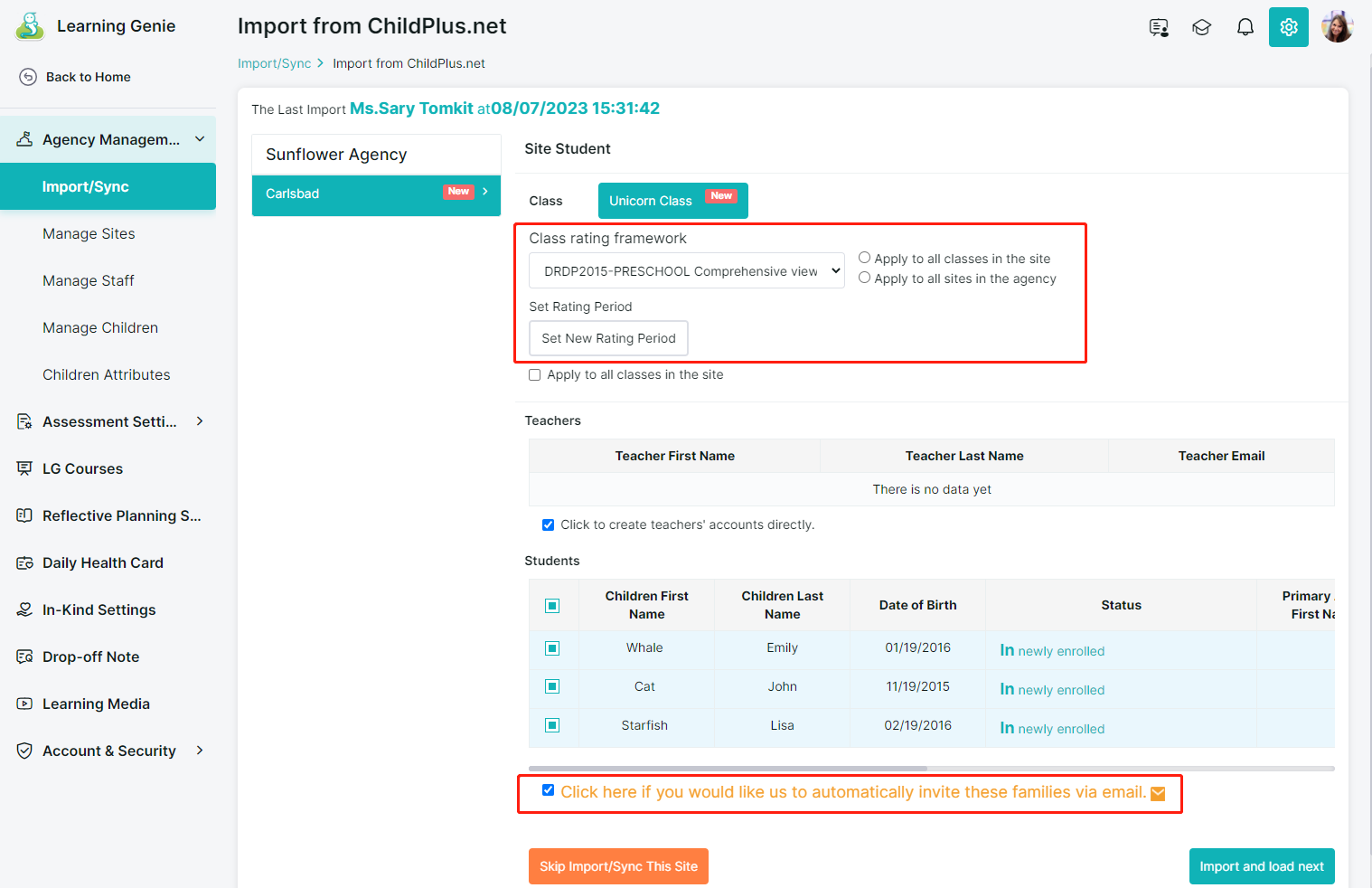Image resolution: width=1372 pixels, height=888 pixels.
Task: Open the graduation cap training icon
Action: pyautogui.click(x=1201, y=27)
